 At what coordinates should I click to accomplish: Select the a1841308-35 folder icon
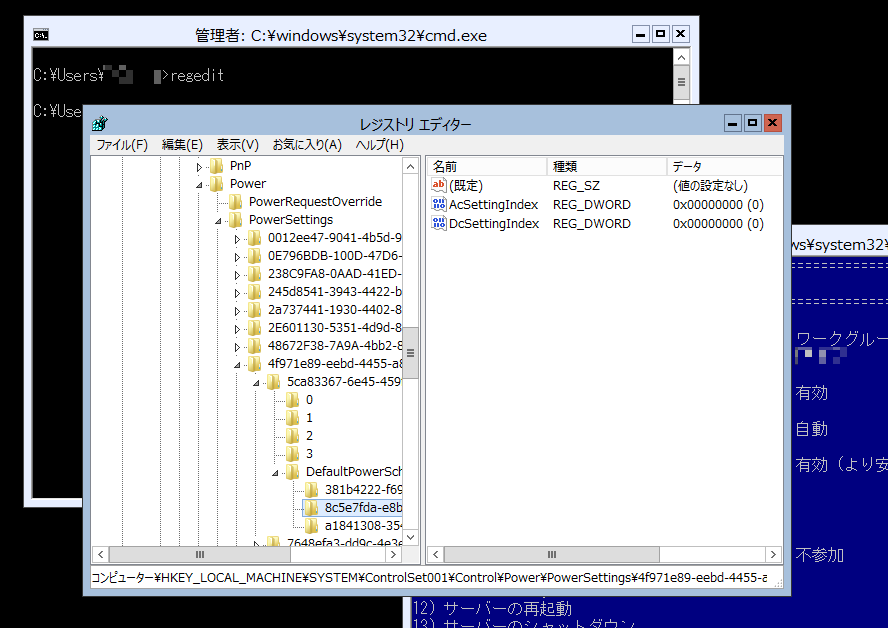(x=311, y=526)
